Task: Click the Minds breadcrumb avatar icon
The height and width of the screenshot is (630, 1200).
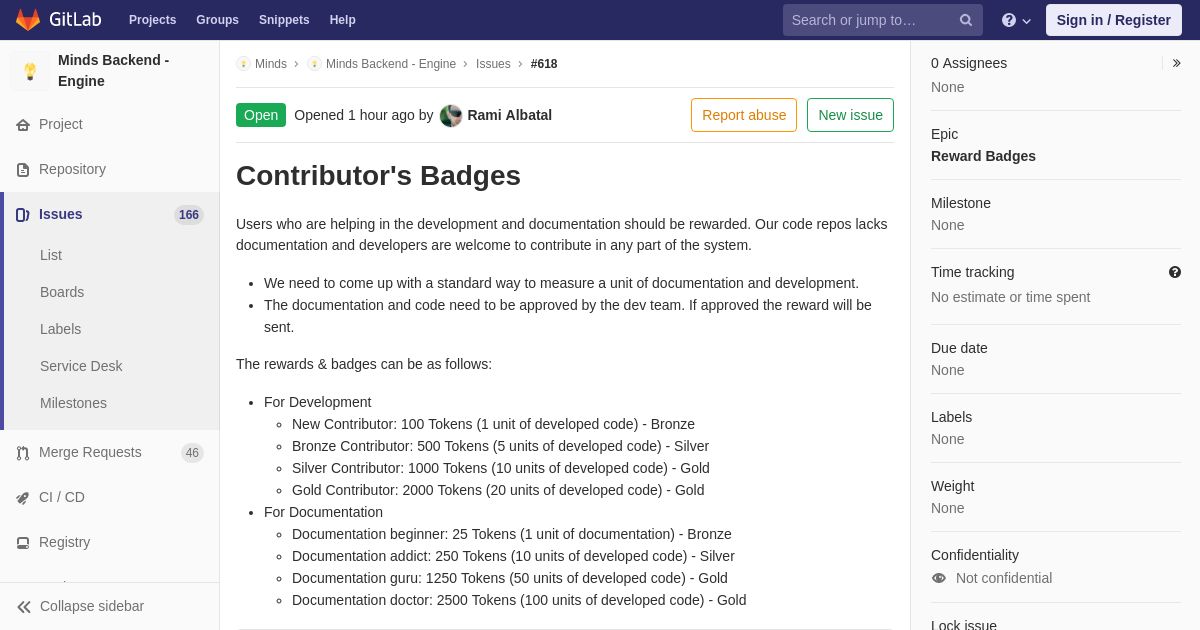Action: [243, 64]
